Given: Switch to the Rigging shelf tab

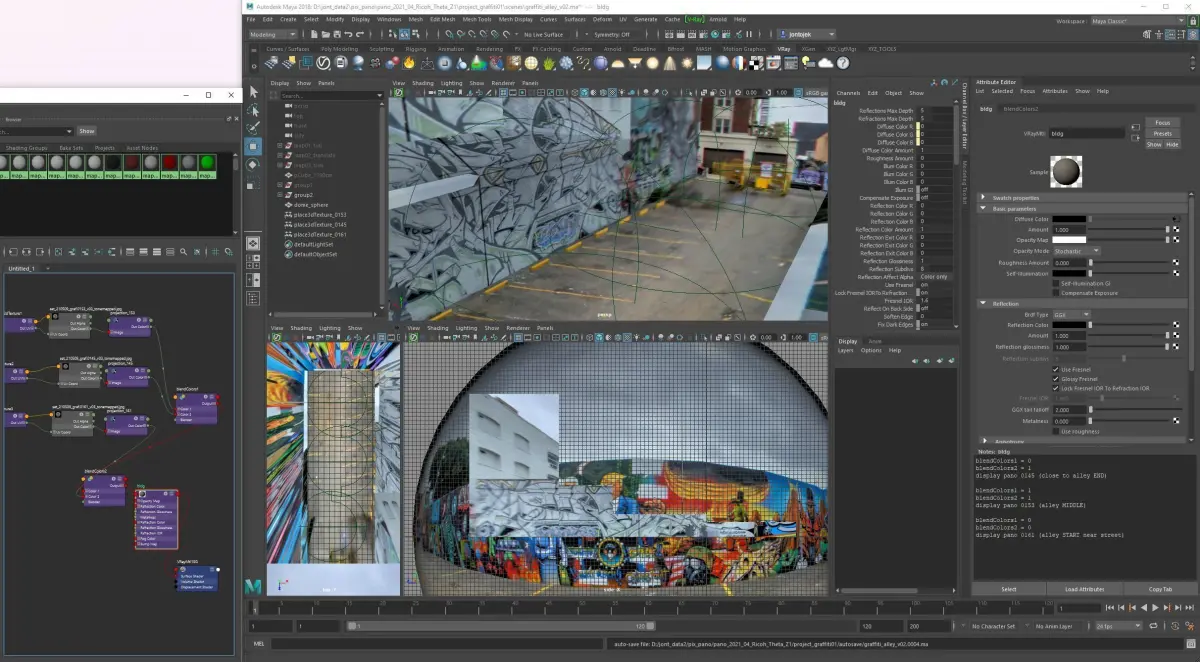Looking at the screenshot, I should point(415,48).
